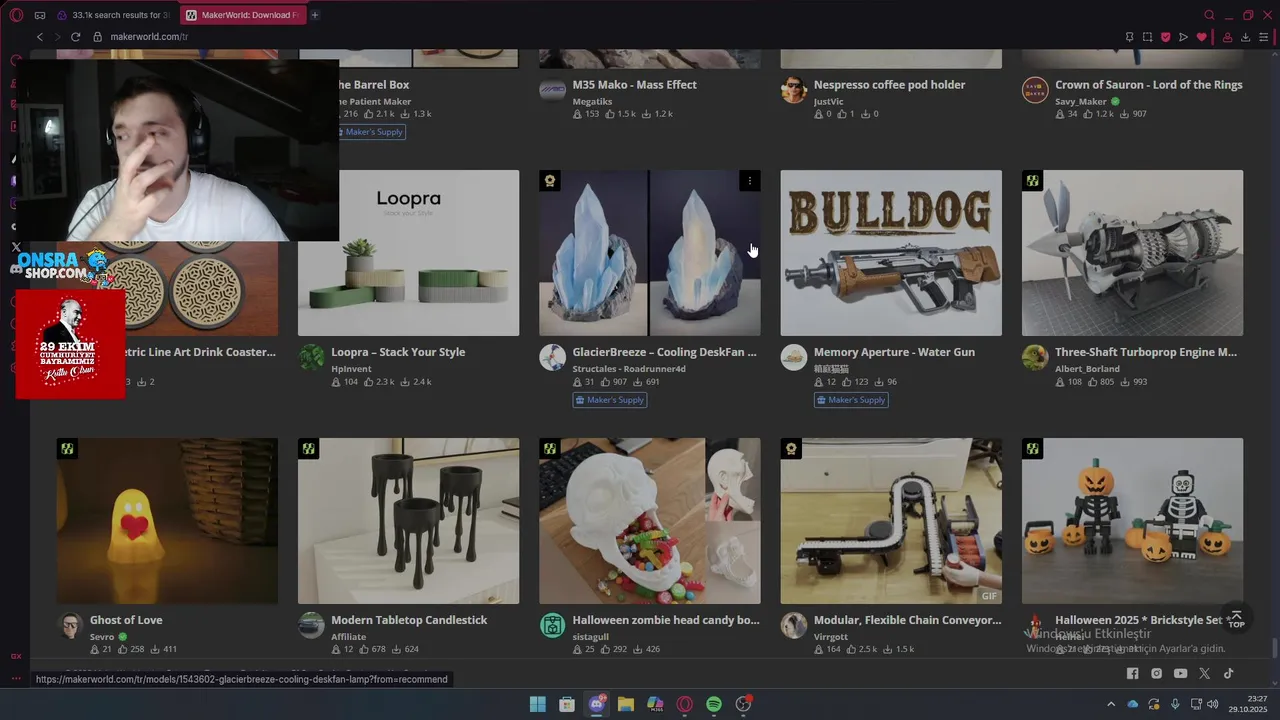The width and height of the screenshot is (1280, 720).
Task: Open the Loopra planter thumbnail
Action: coord(408,253)
